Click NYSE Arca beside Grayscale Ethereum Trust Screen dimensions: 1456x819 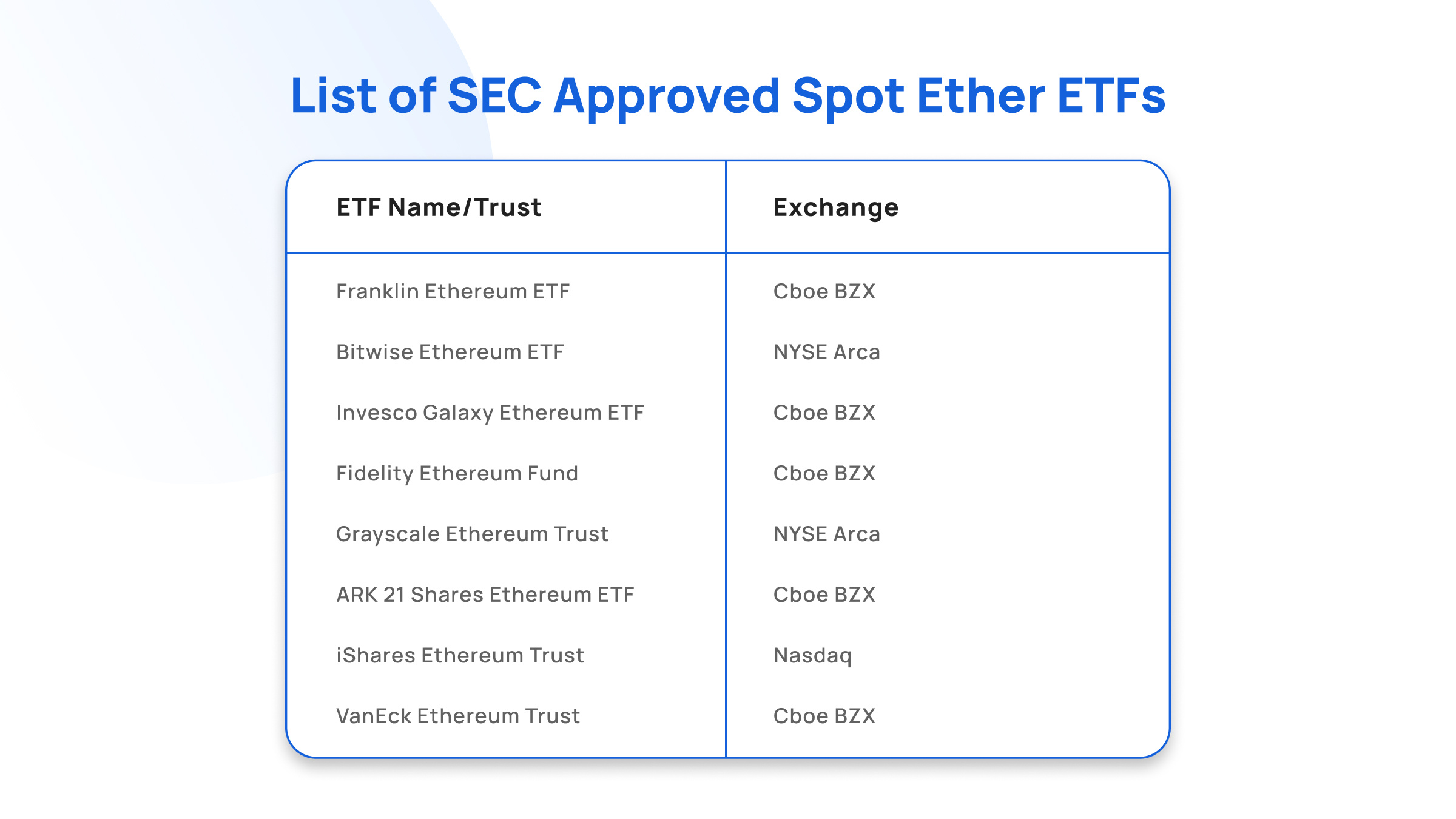pos(826,534)
